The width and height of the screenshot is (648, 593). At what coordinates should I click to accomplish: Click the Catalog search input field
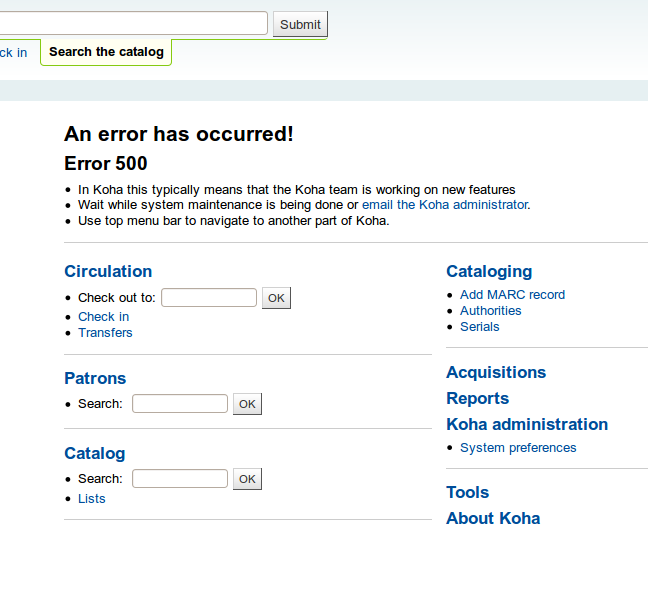[180, 478]
